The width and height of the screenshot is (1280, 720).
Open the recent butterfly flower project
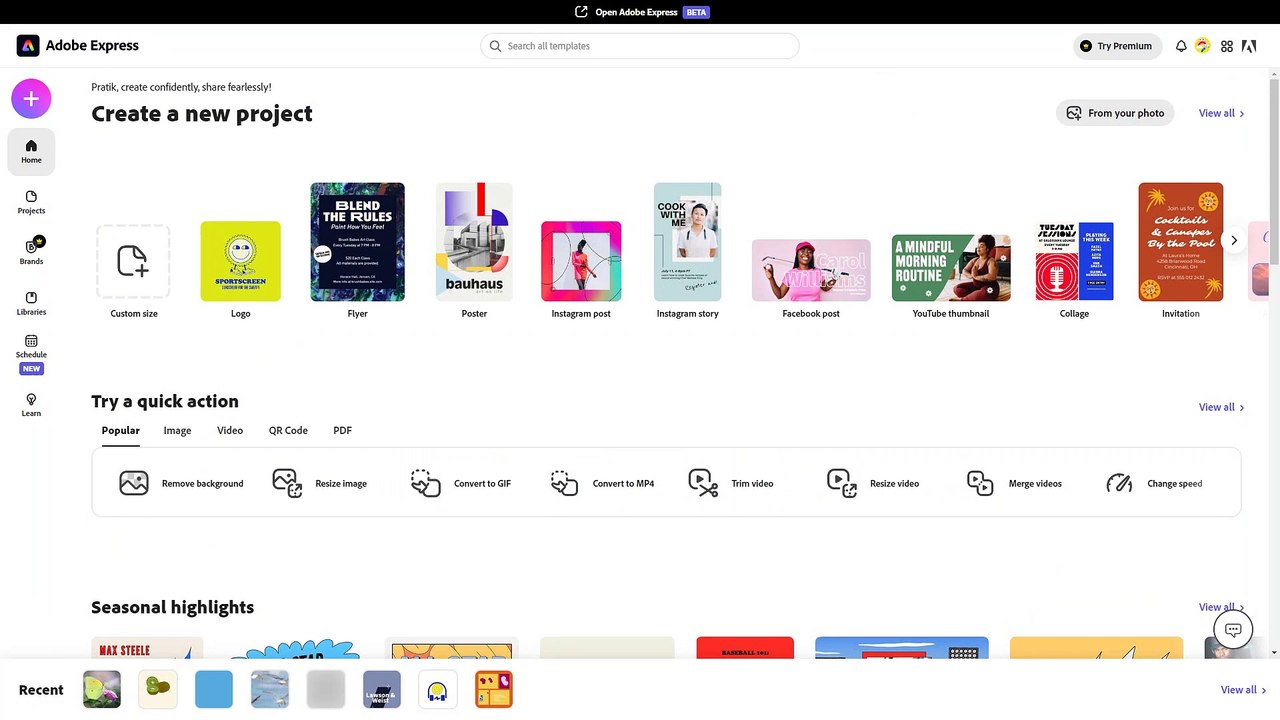tap(102, 690)
